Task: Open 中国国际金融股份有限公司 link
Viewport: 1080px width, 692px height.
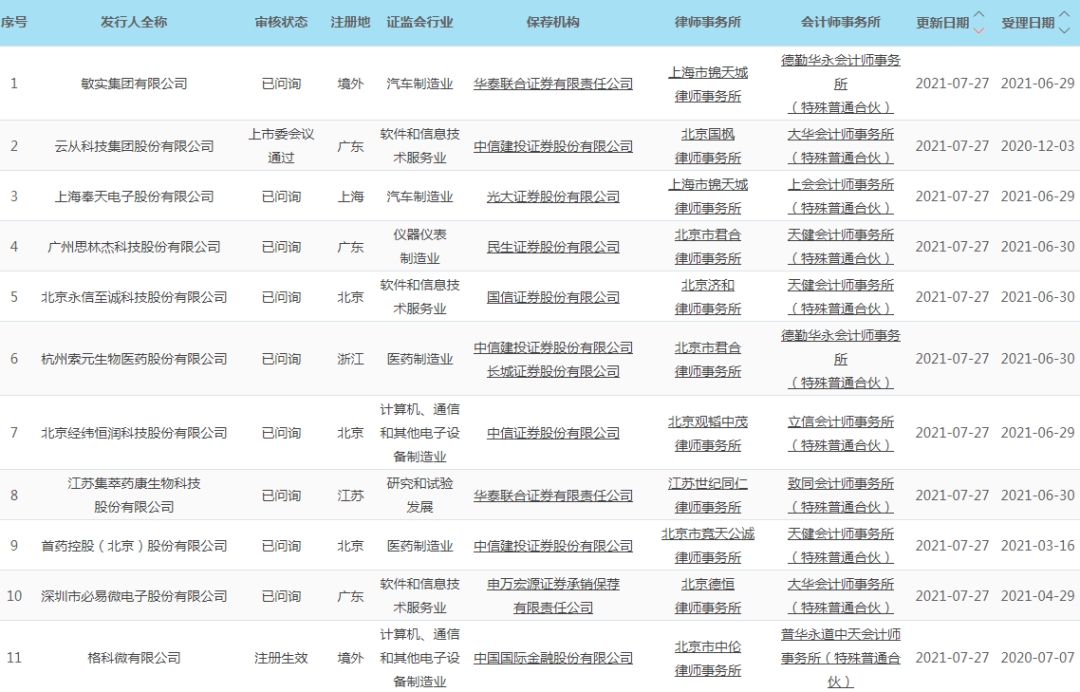Action: pos(553,658)
